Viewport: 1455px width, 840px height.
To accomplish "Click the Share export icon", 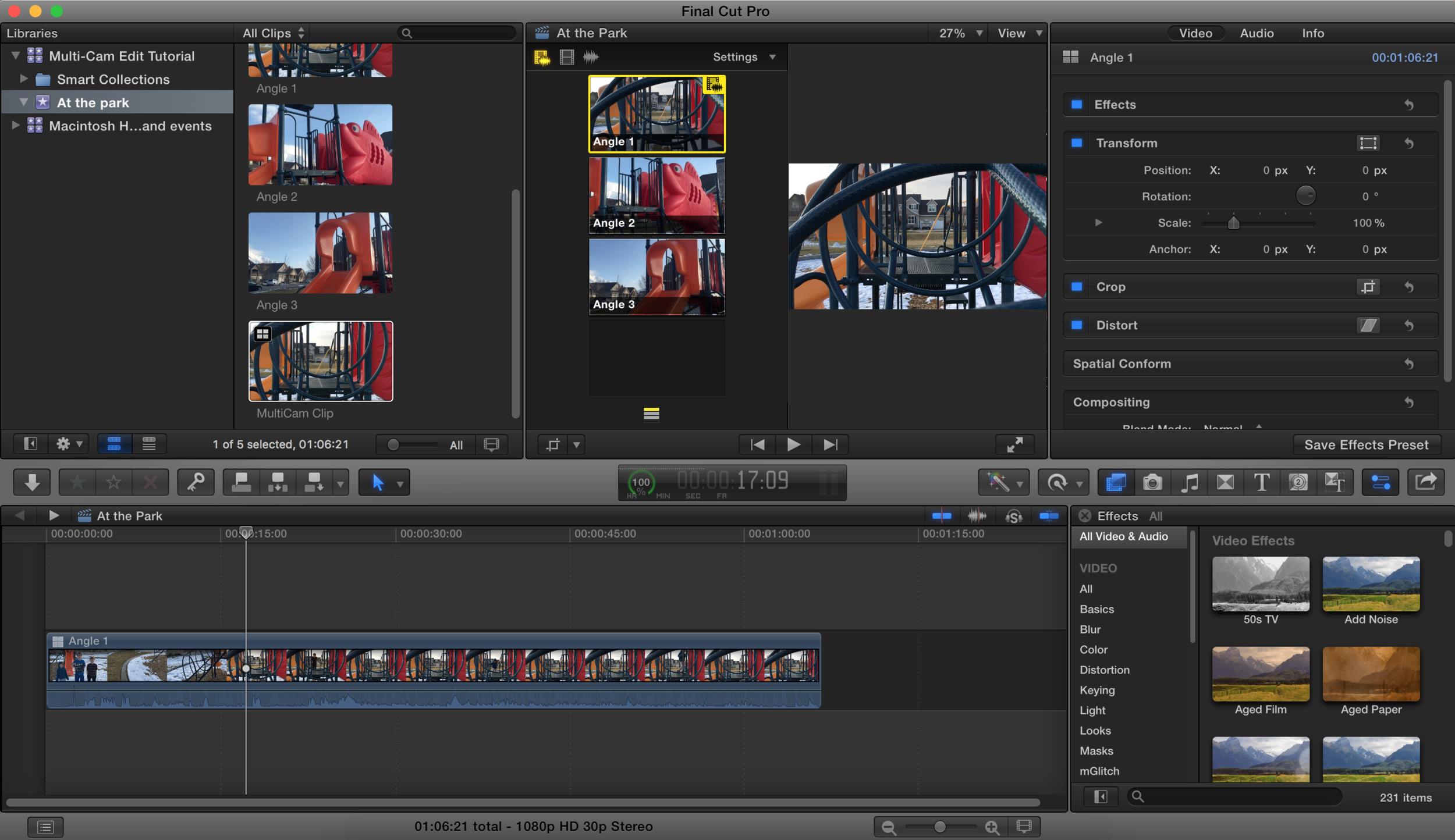I will click(x=1426, y=482).
